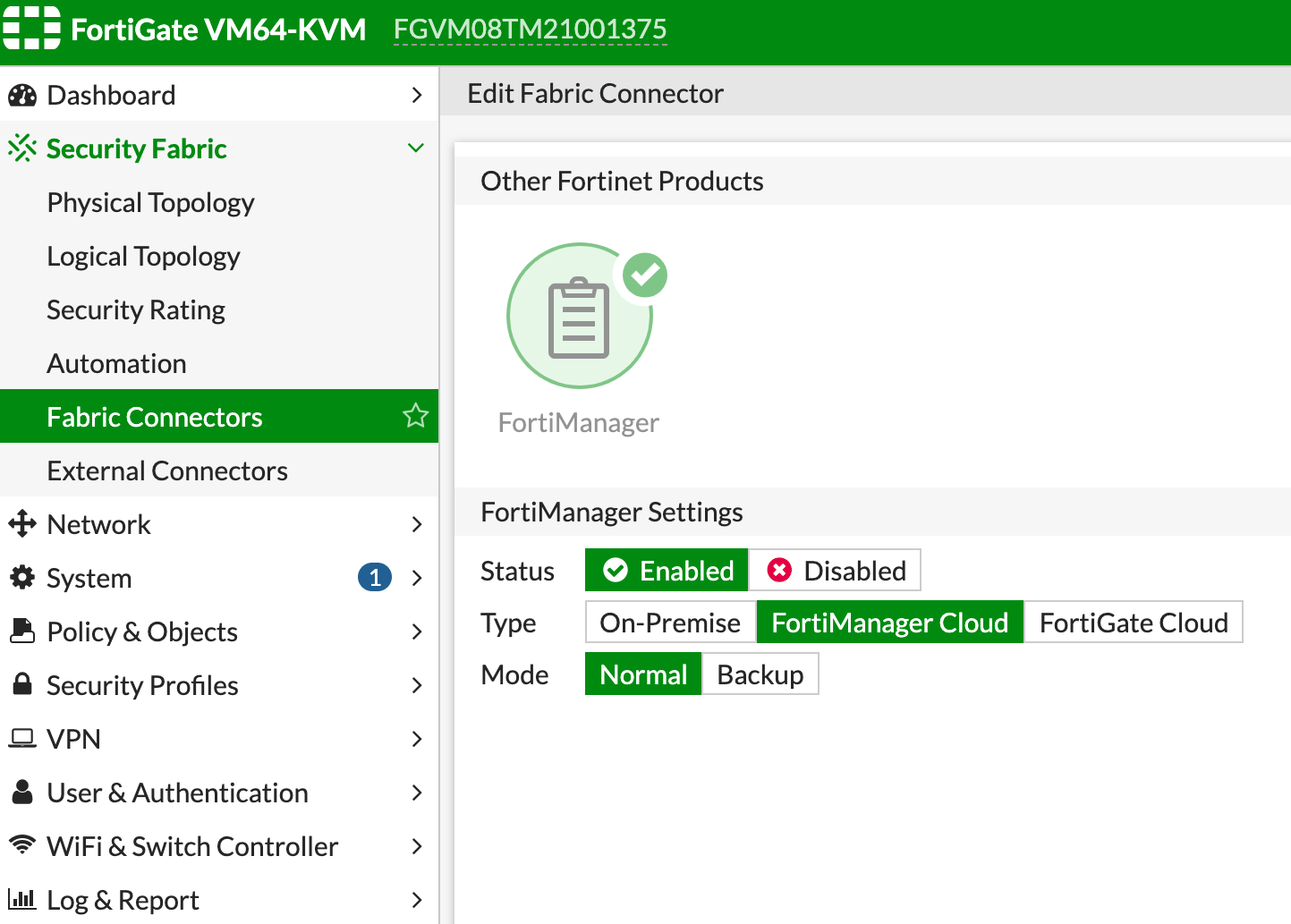Open System settings via gear icon
Viewport: 1291px width, 924px height.
tap(22, 578)
